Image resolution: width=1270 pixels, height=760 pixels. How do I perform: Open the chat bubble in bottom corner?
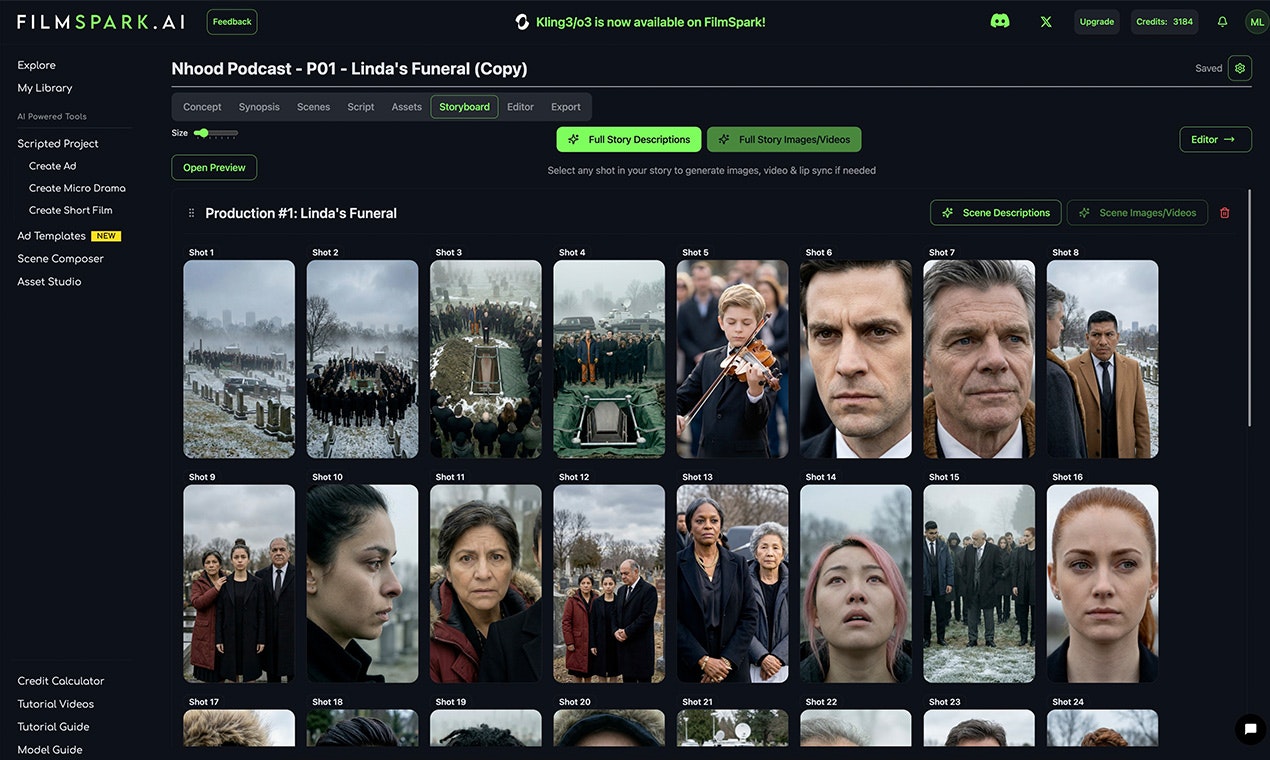click(1250, 730)
